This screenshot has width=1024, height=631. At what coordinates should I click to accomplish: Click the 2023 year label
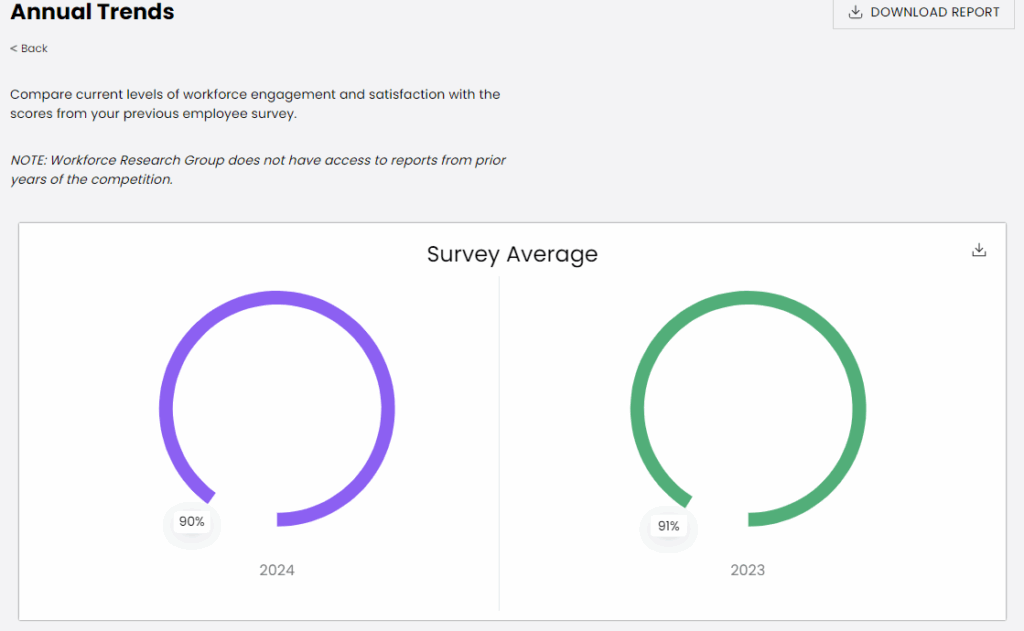click(748, 570)
